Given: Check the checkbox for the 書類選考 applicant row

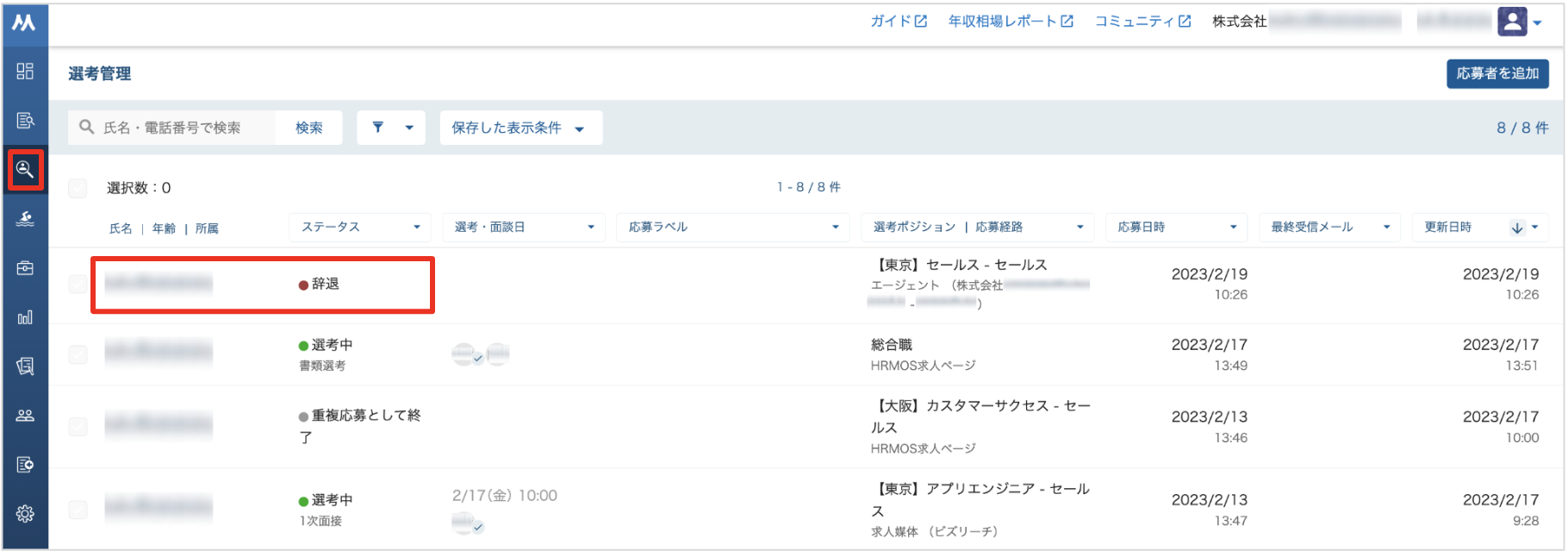Looking at the screenshot, I should 78,354.
